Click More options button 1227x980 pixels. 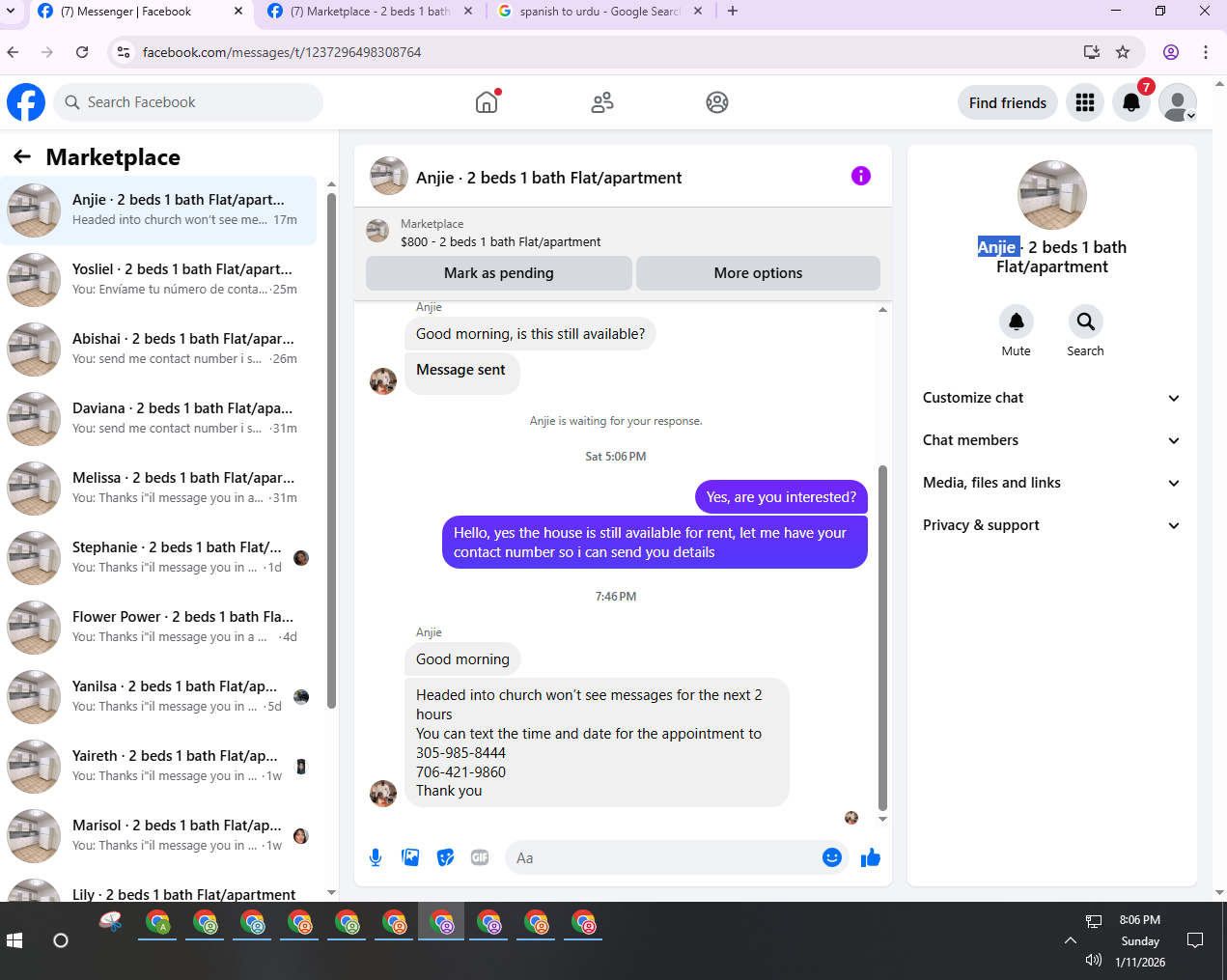[758, 273]
